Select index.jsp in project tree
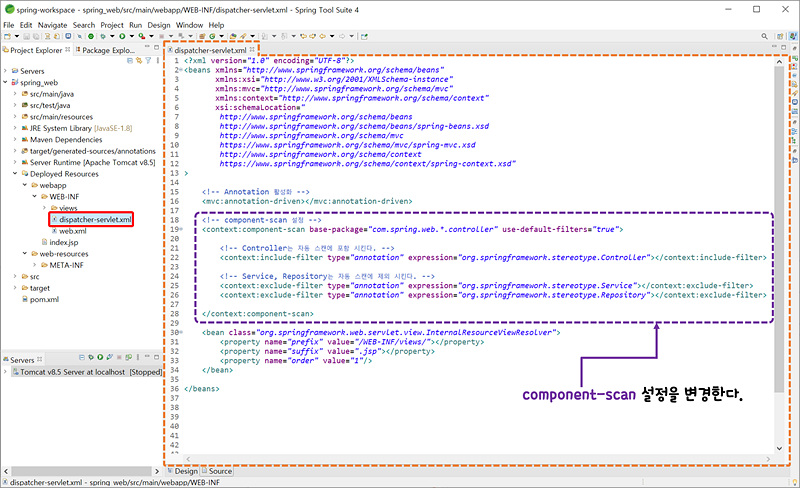Screen dimensions: 800x488 (x=60, y=242)
